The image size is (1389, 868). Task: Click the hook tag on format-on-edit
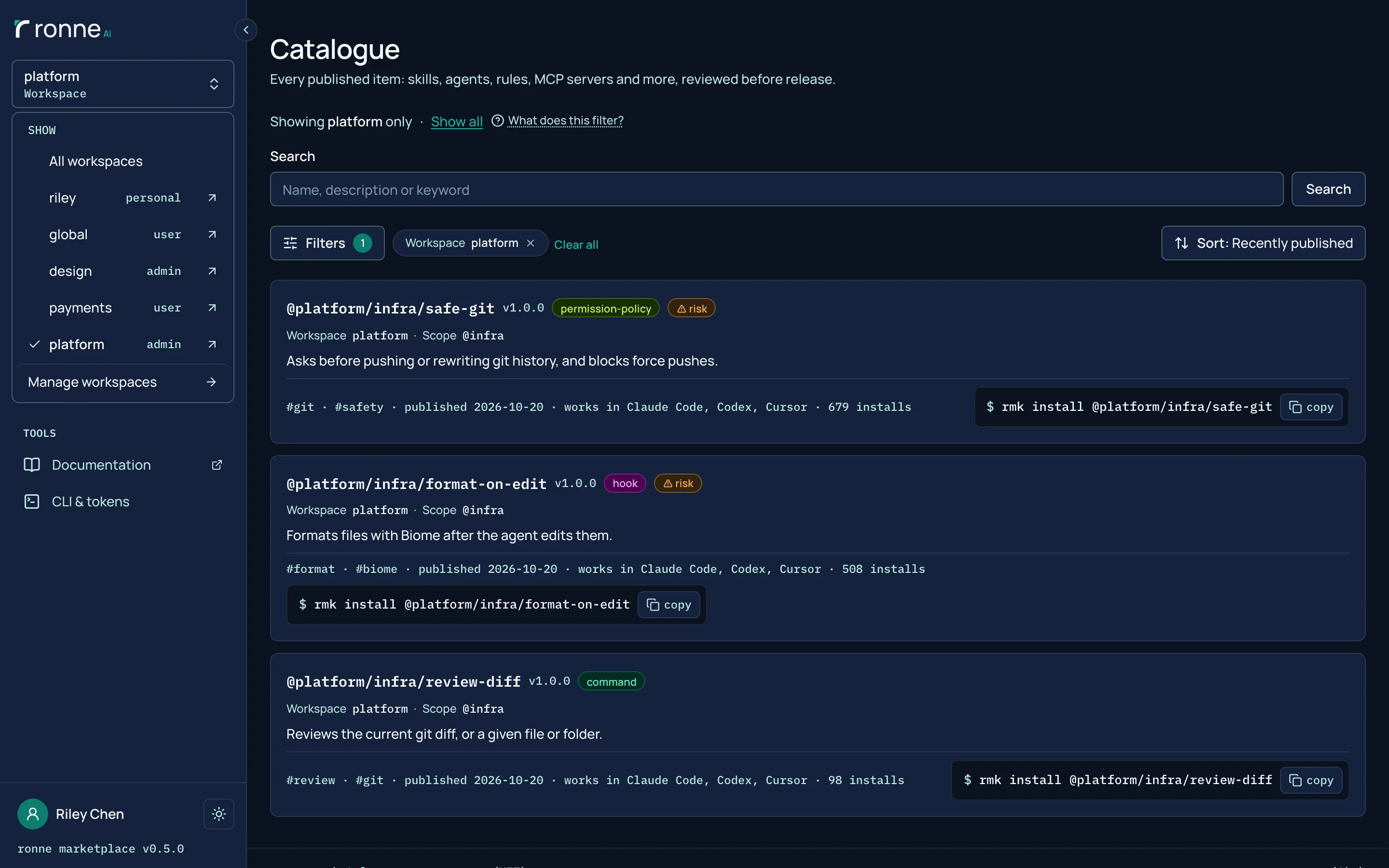tap(625, 483)
